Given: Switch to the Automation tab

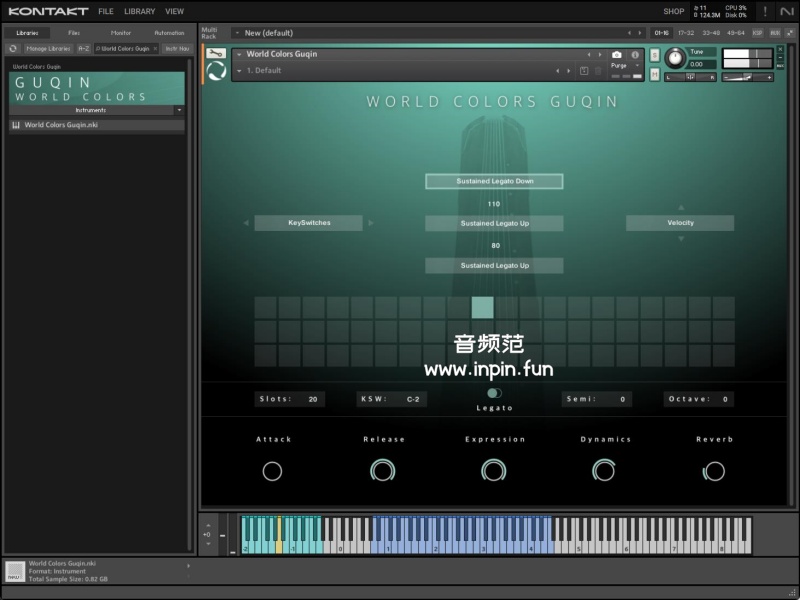Looking at the screenshot, I should tap(169, 33).
